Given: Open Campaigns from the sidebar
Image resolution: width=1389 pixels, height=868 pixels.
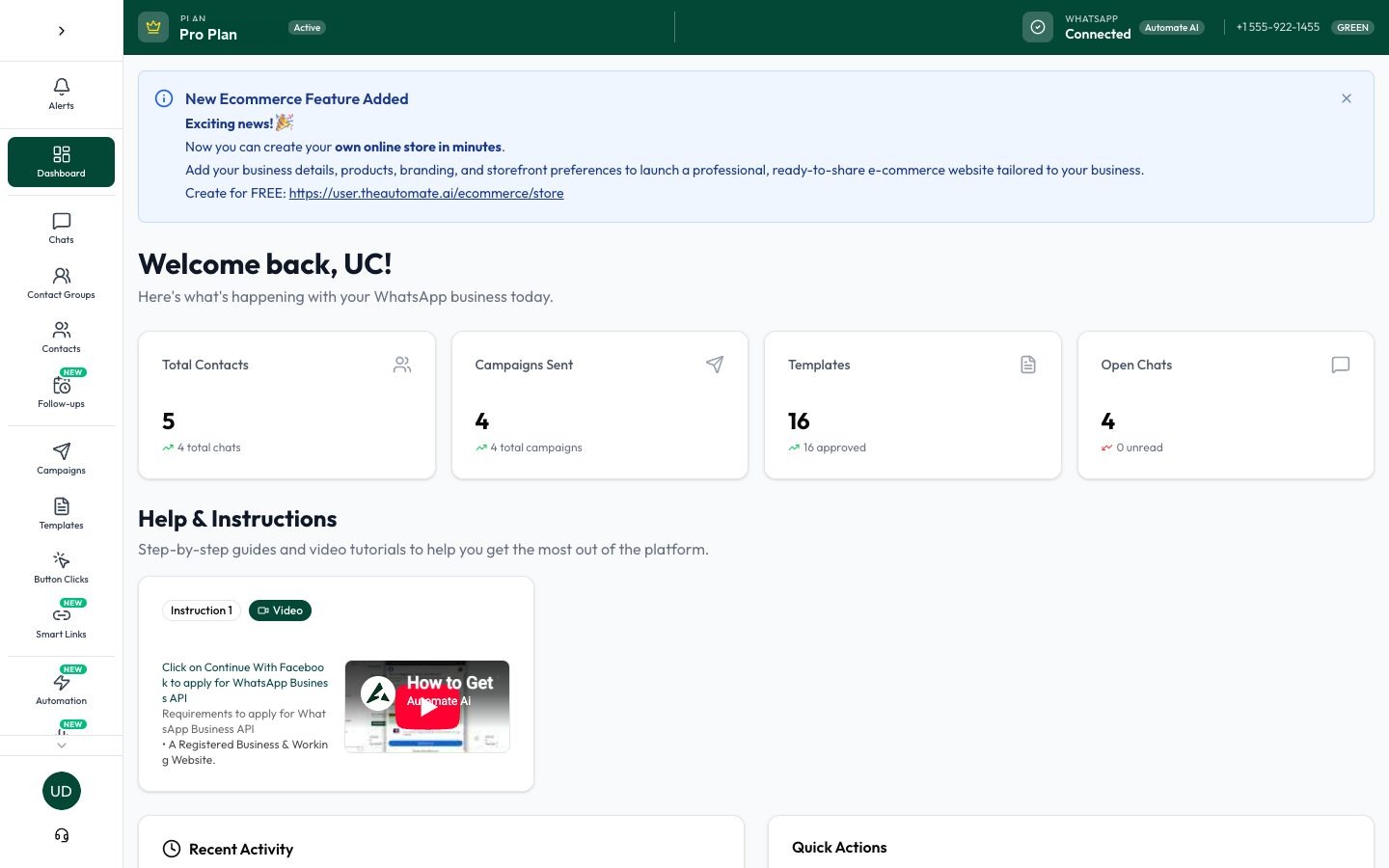Looking at the screenshot, I should 61,459.
